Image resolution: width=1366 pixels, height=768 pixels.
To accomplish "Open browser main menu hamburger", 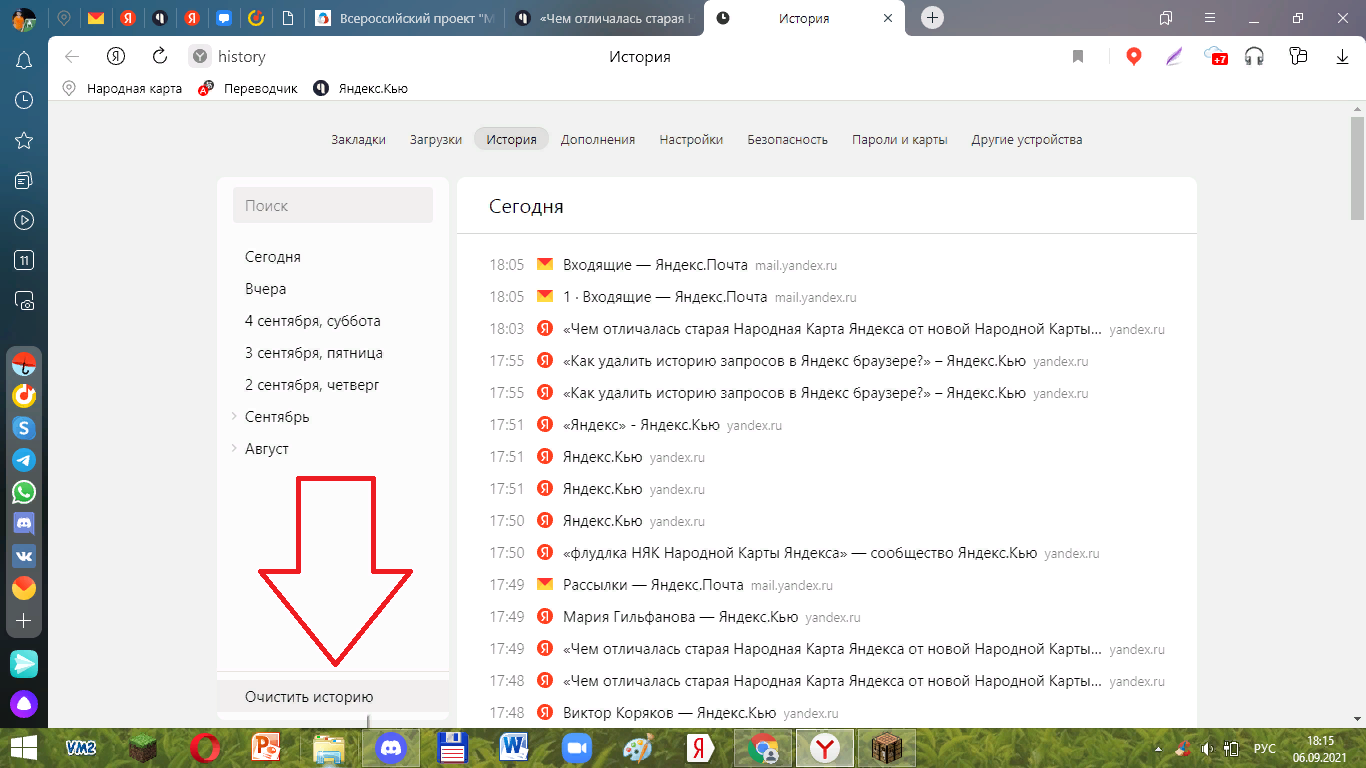I will [1209, 18].
